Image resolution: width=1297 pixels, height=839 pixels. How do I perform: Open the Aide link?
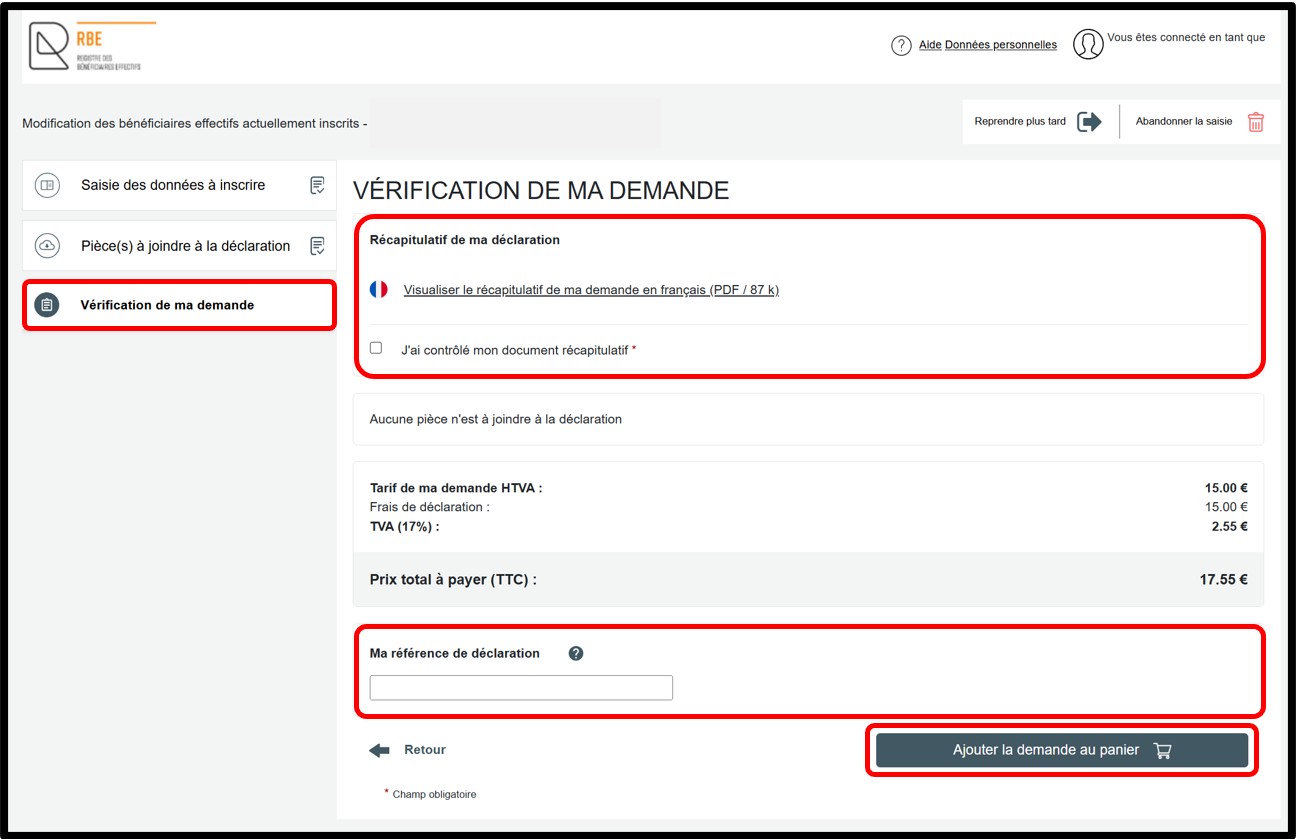(930, 45)
